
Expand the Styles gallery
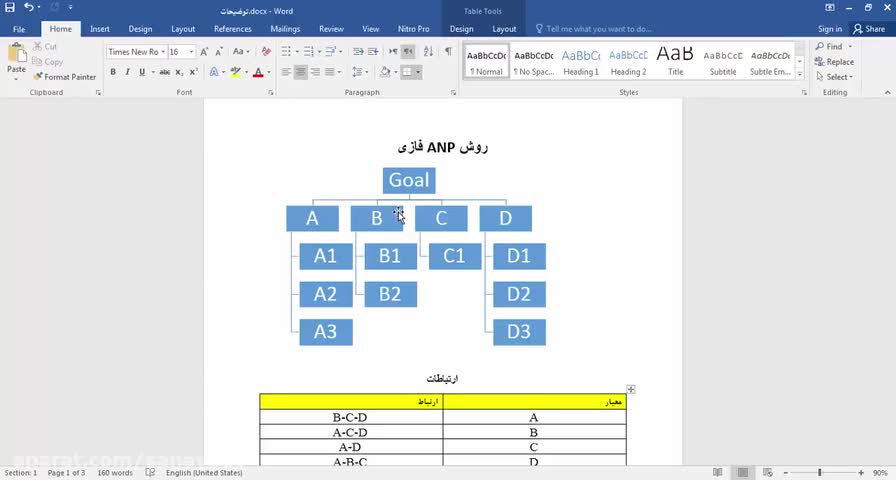[x=800, y=74]
